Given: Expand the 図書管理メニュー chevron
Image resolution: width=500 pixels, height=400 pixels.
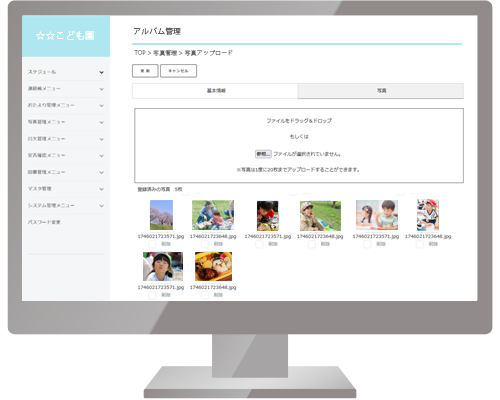Looking at the screenshot, I should pyautogui.click(x=101, y=172).
